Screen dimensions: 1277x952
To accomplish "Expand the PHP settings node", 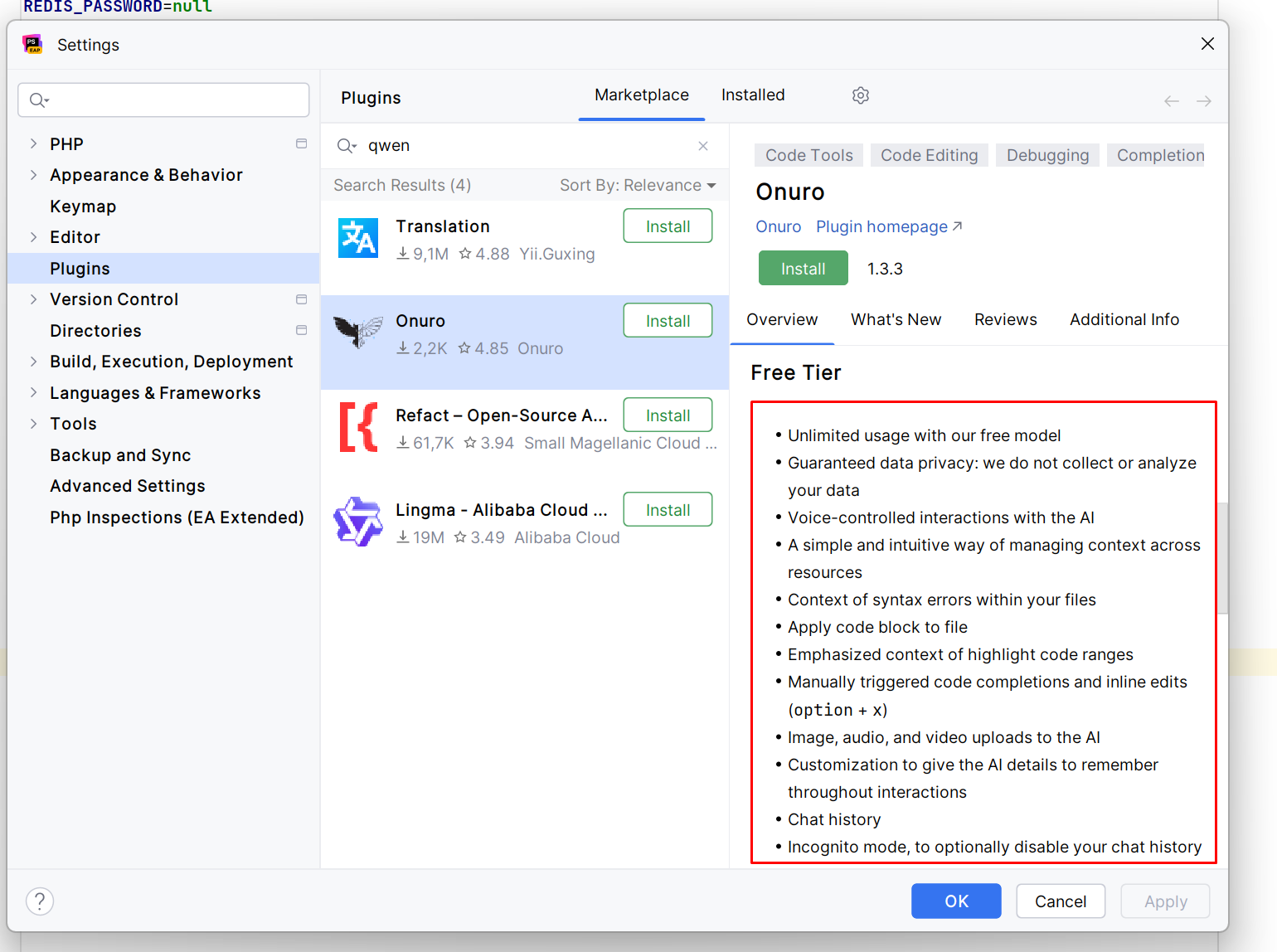I will pos(33,143).
